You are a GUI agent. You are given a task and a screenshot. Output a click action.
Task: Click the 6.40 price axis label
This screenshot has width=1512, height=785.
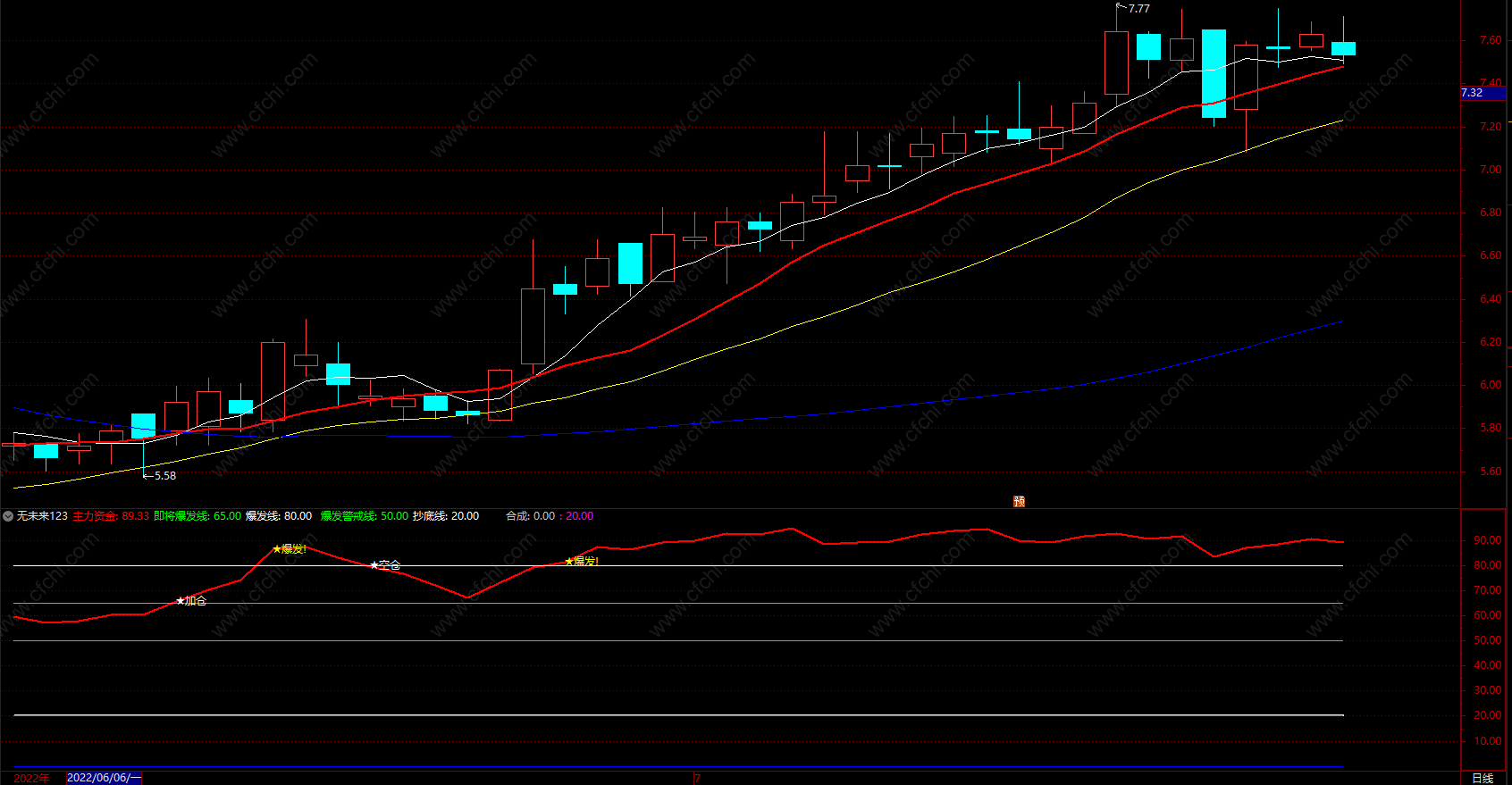click(1491, 299)
